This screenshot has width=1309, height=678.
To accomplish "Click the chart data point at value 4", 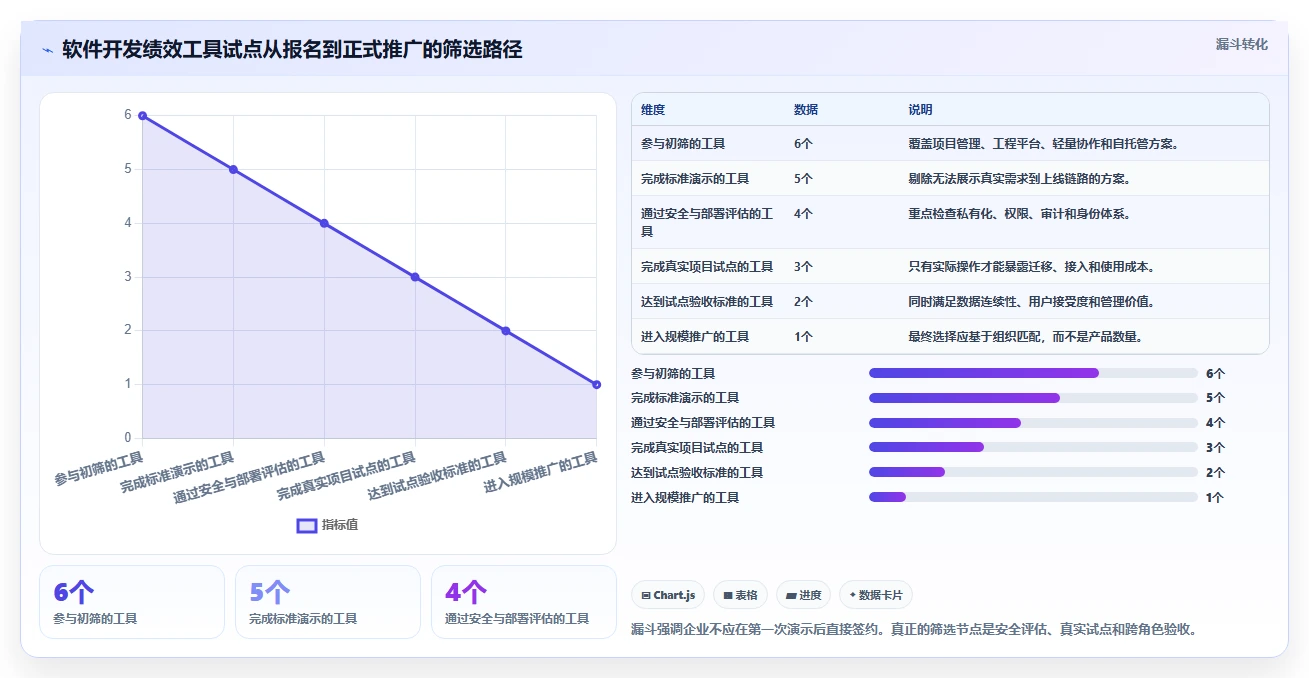I will point(324,223).
